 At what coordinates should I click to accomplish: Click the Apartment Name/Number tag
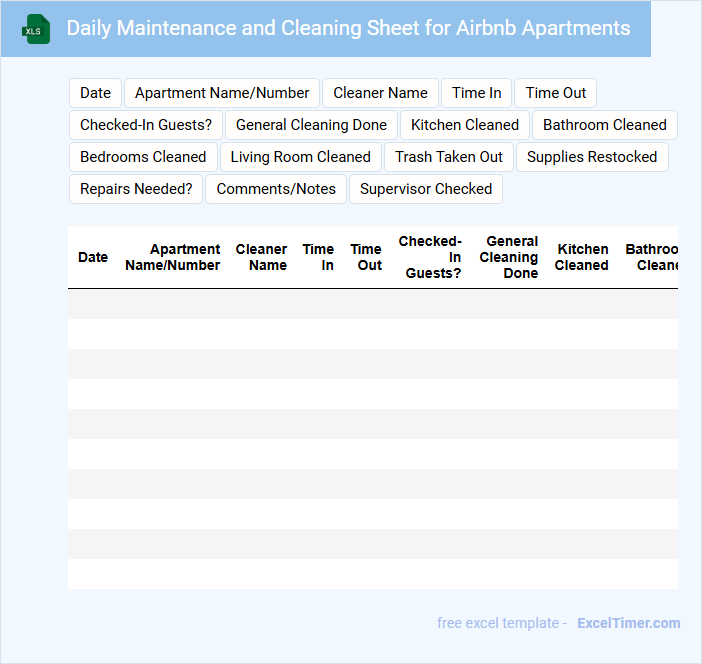coord(222,93)
